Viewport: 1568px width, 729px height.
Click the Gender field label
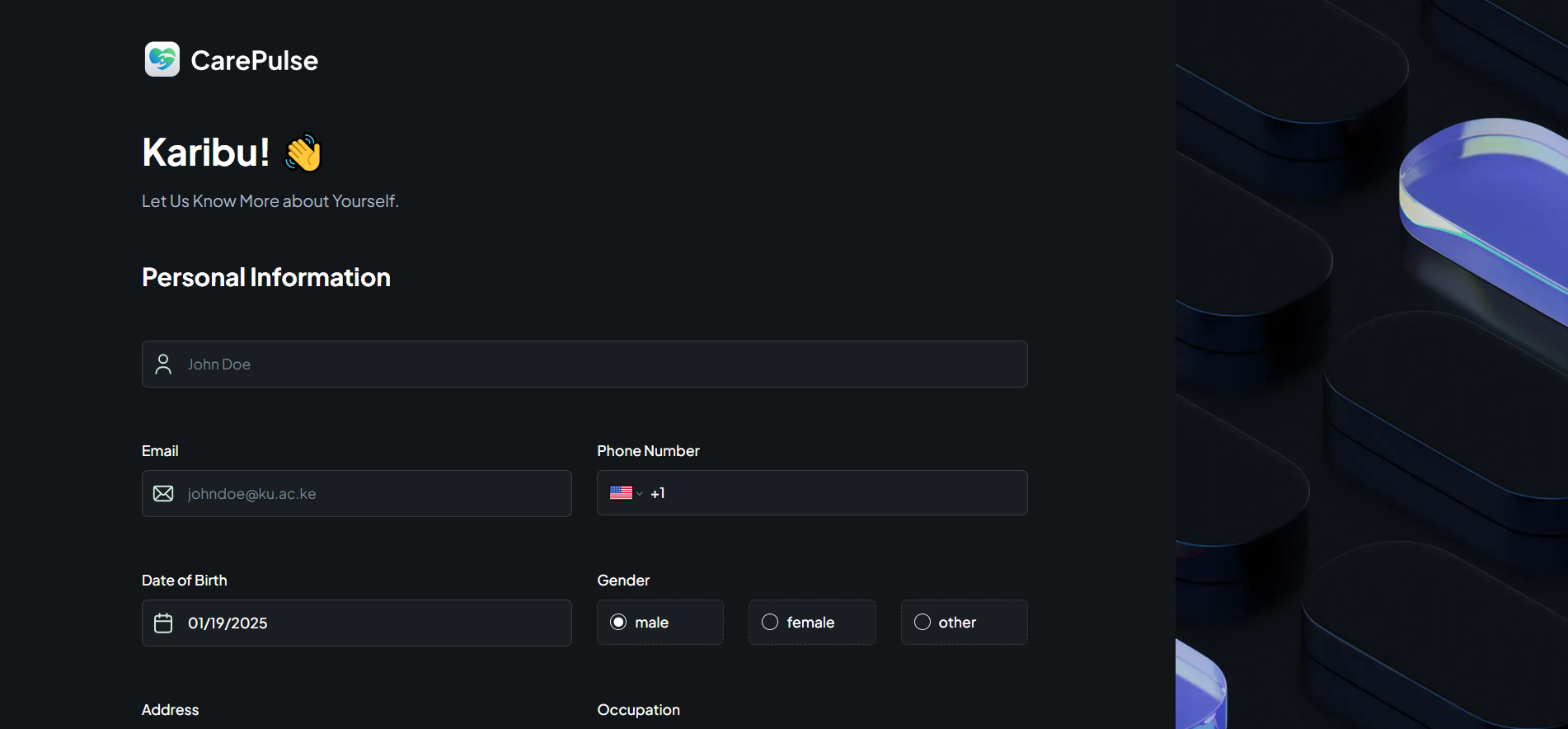[623, 581]
